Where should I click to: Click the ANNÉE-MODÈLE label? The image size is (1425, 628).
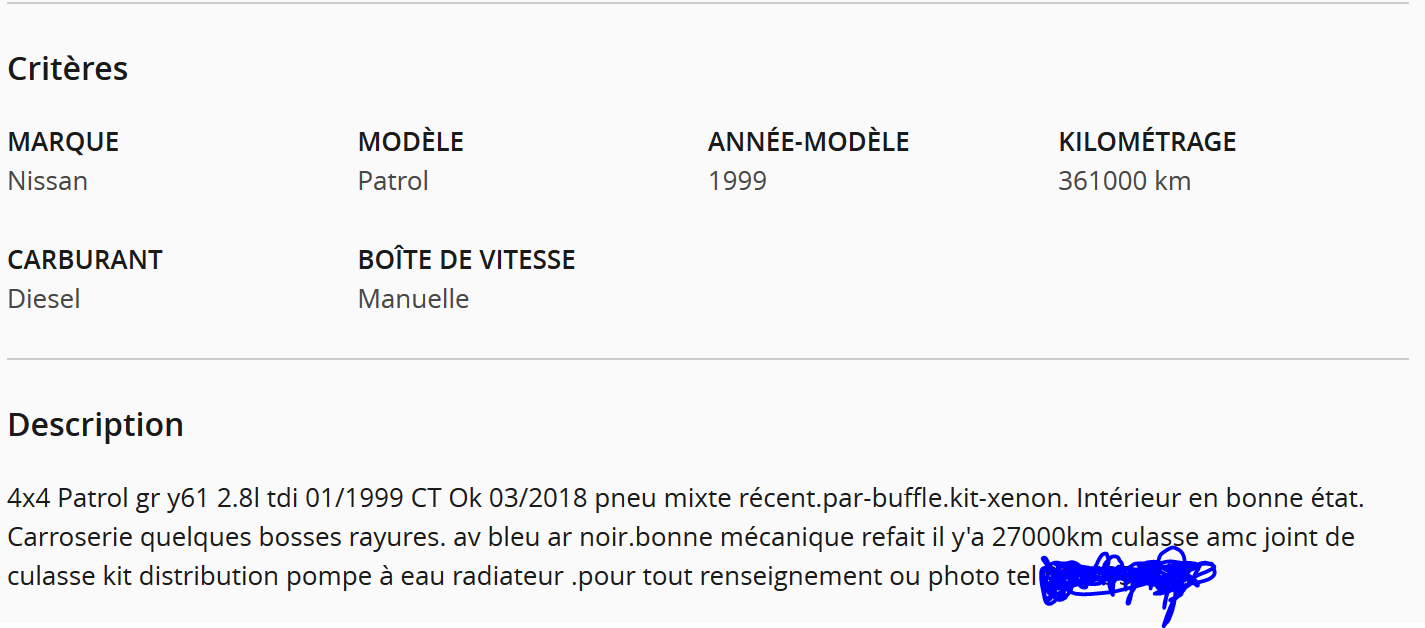coord(809,142)
